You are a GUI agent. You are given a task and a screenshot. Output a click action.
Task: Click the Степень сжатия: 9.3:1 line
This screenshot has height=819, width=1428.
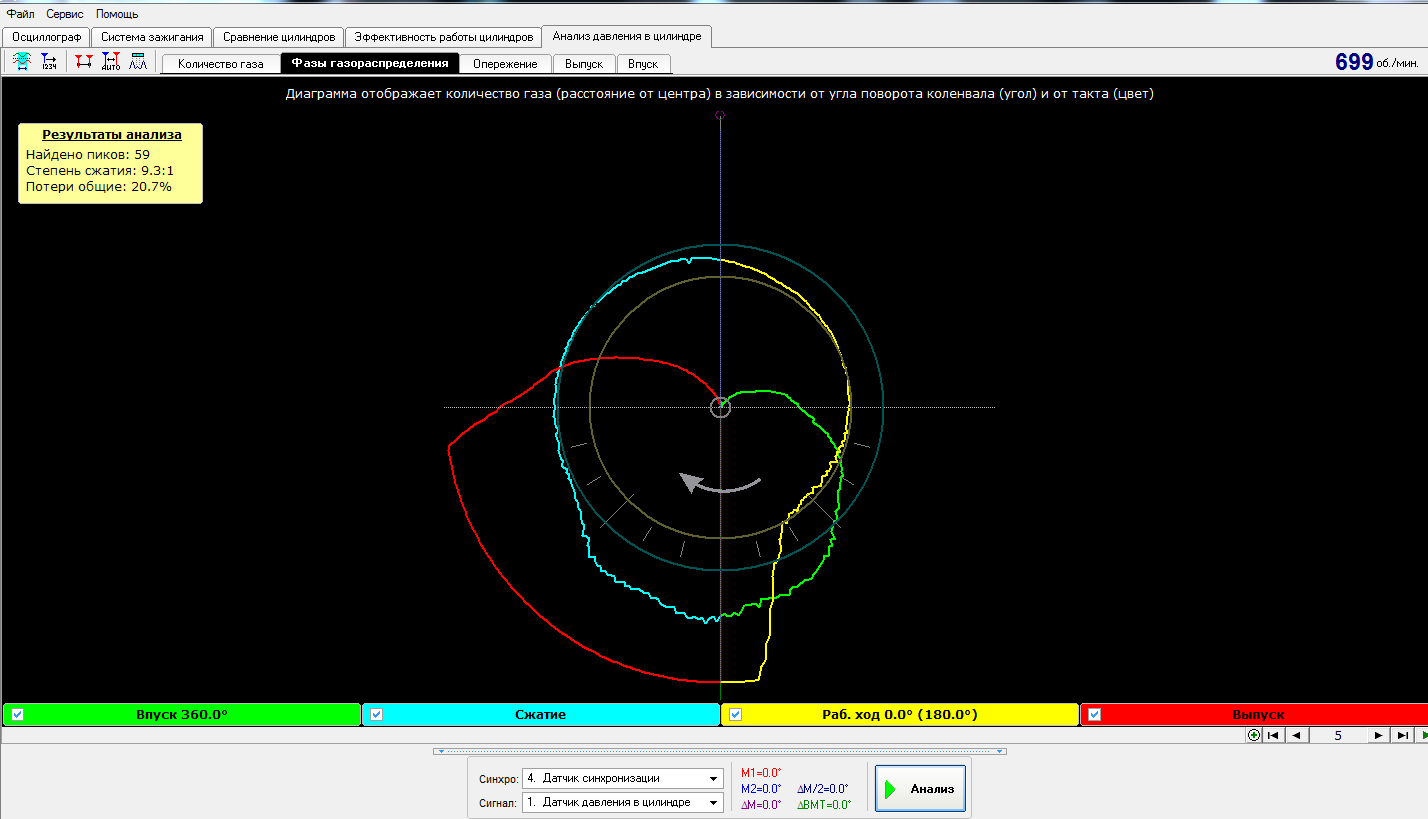tap(100, 171)
